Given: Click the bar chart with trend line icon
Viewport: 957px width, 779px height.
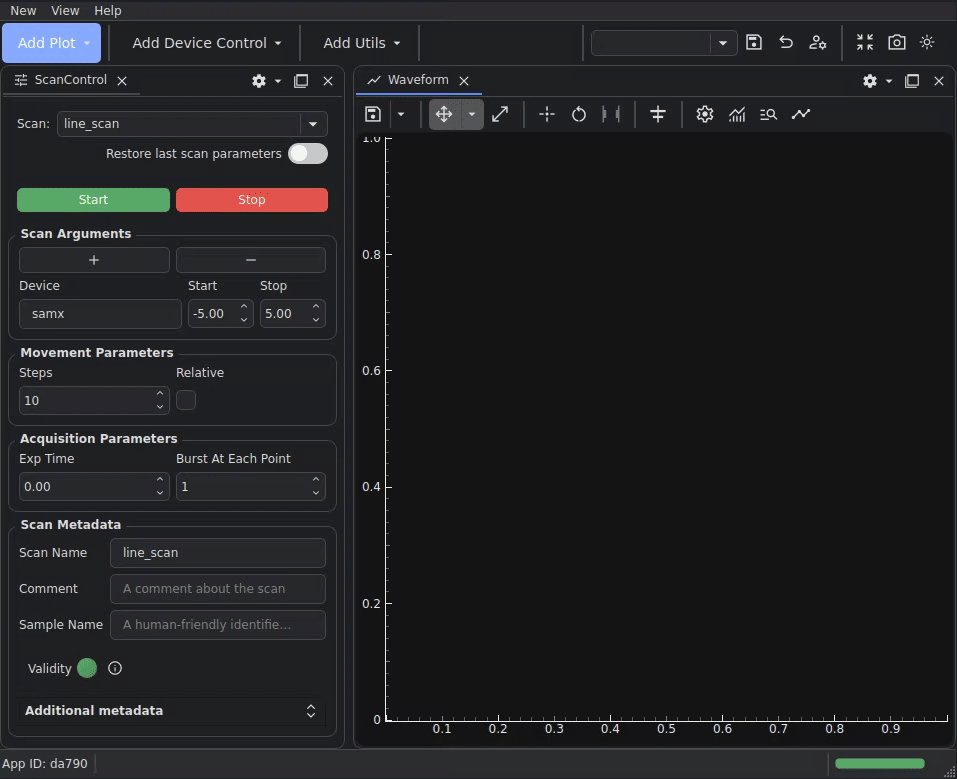Looking at the screenshot, I should tap(737, 114).
